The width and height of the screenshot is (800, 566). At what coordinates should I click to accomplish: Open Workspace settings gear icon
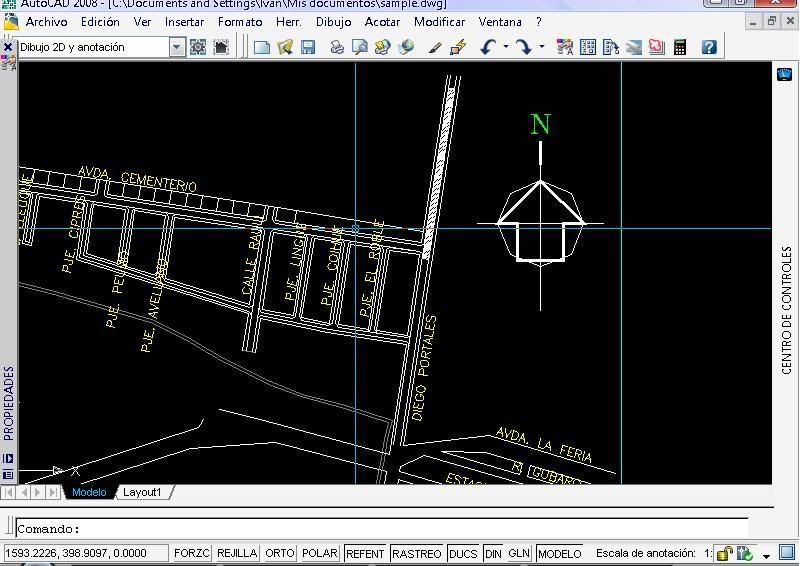click(x=198, y=47)
